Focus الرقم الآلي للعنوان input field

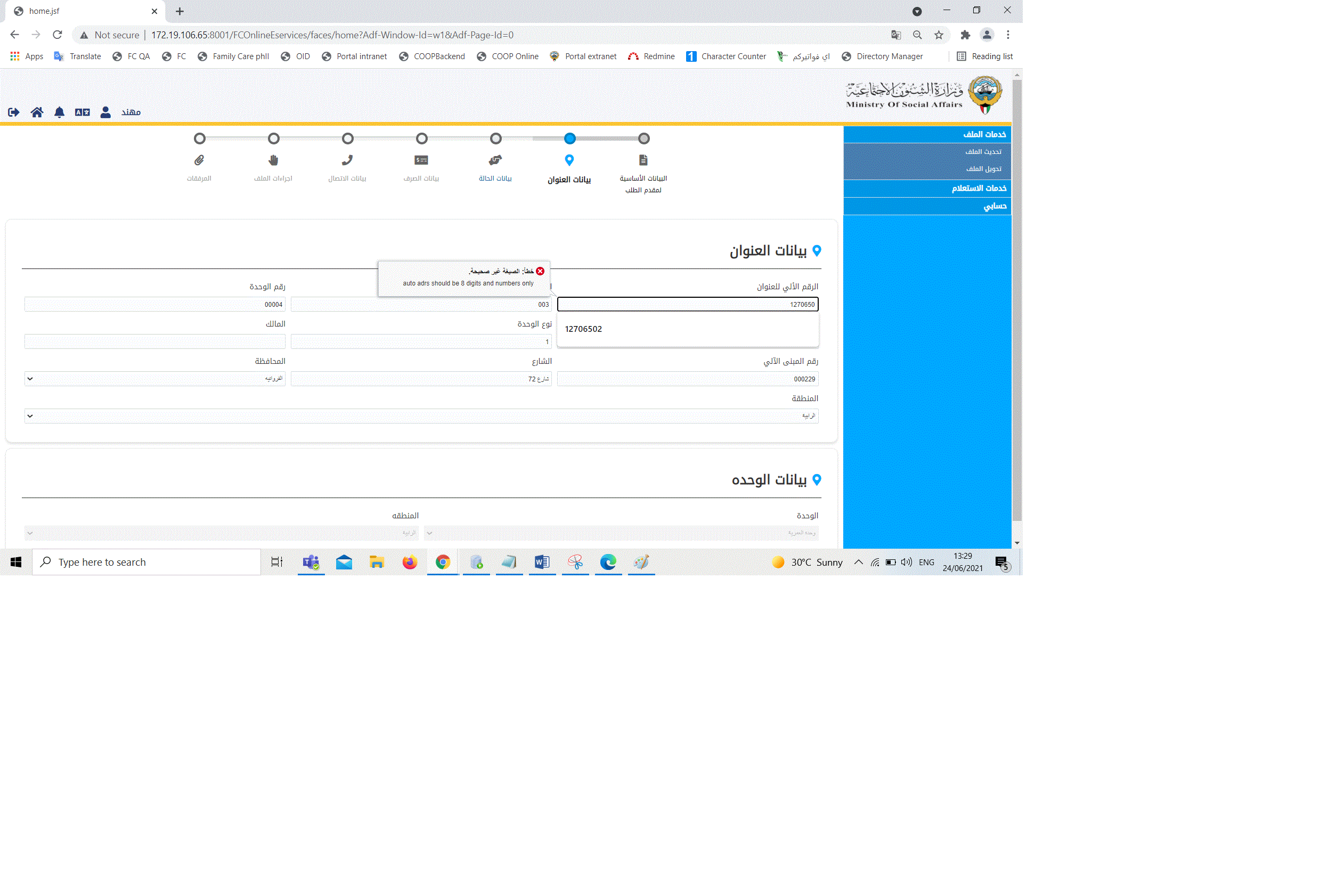(688, 305)
